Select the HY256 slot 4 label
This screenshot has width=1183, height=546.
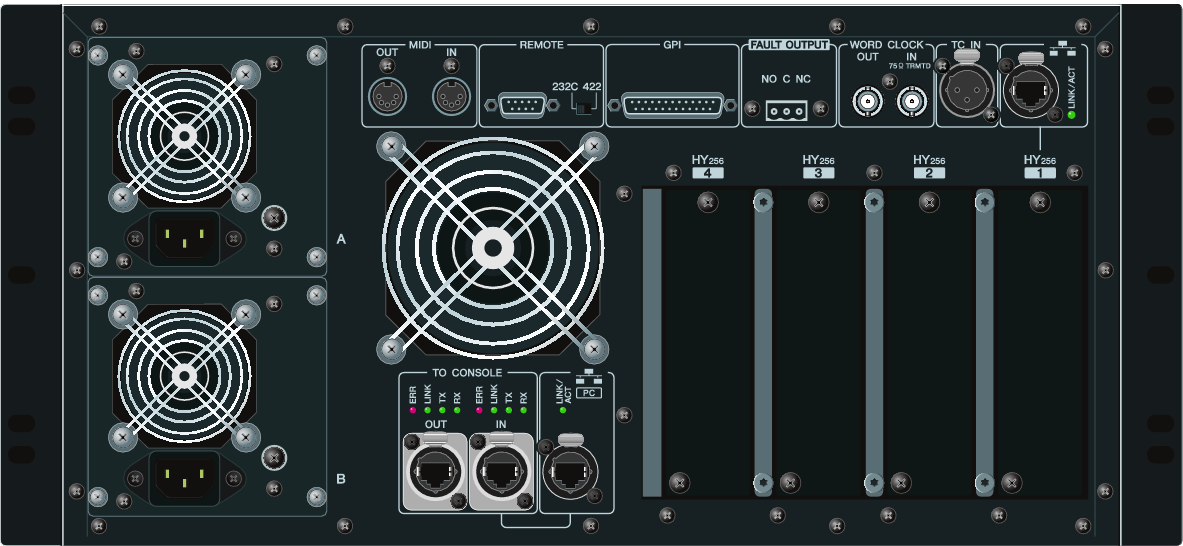tap(707, 173)
